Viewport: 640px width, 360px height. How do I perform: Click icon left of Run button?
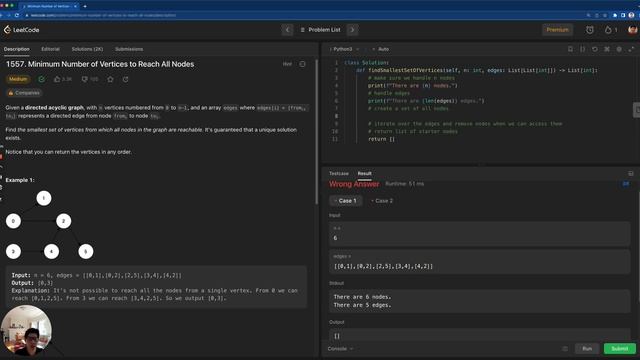(565, 349)
